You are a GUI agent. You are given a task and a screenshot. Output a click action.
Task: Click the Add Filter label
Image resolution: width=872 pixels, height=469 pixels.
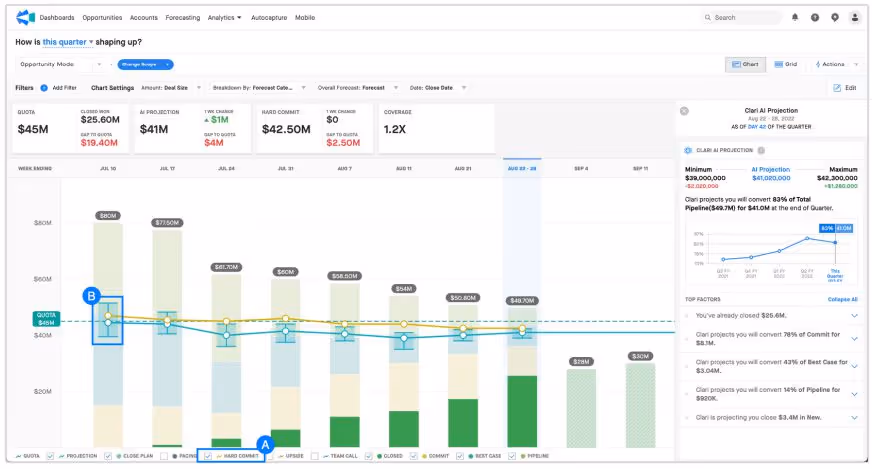click(65, 88)
